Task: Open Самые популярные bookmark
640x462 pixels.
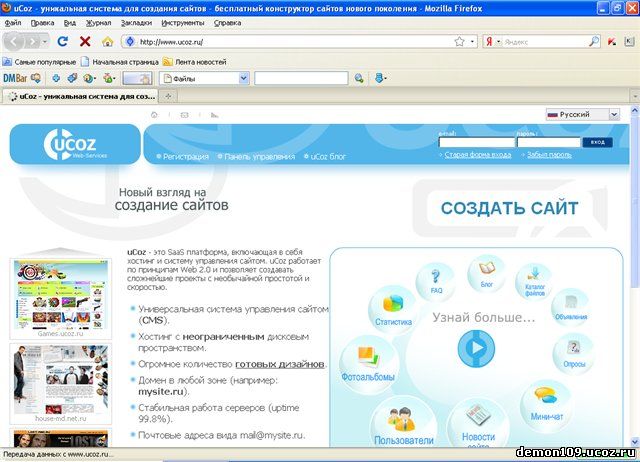Action: click(40, 62)
